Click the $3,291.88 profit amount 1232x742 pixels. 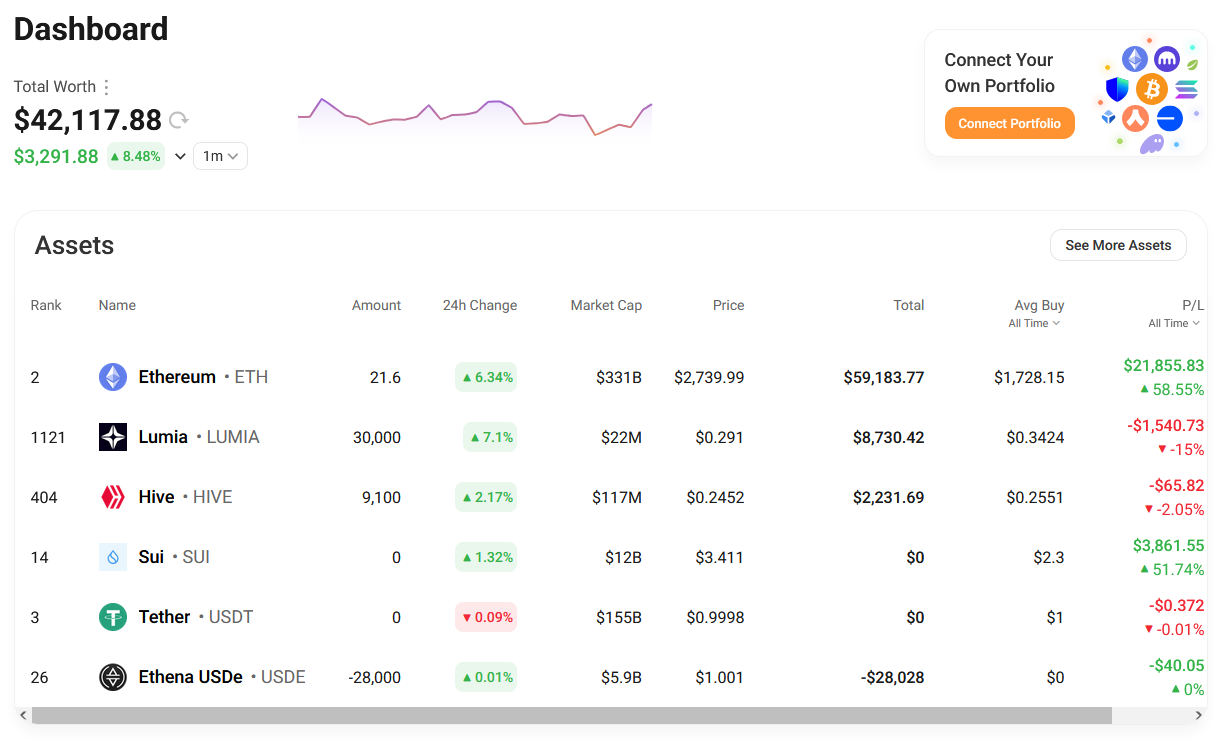click(56, 156)
